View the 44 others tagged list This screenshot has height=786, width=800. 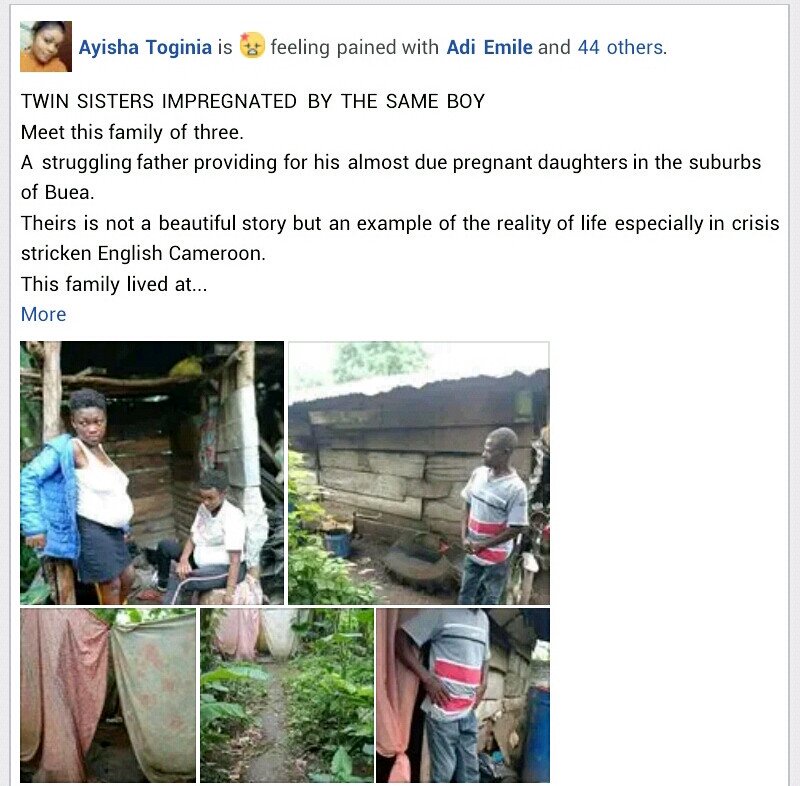(621, 47)
